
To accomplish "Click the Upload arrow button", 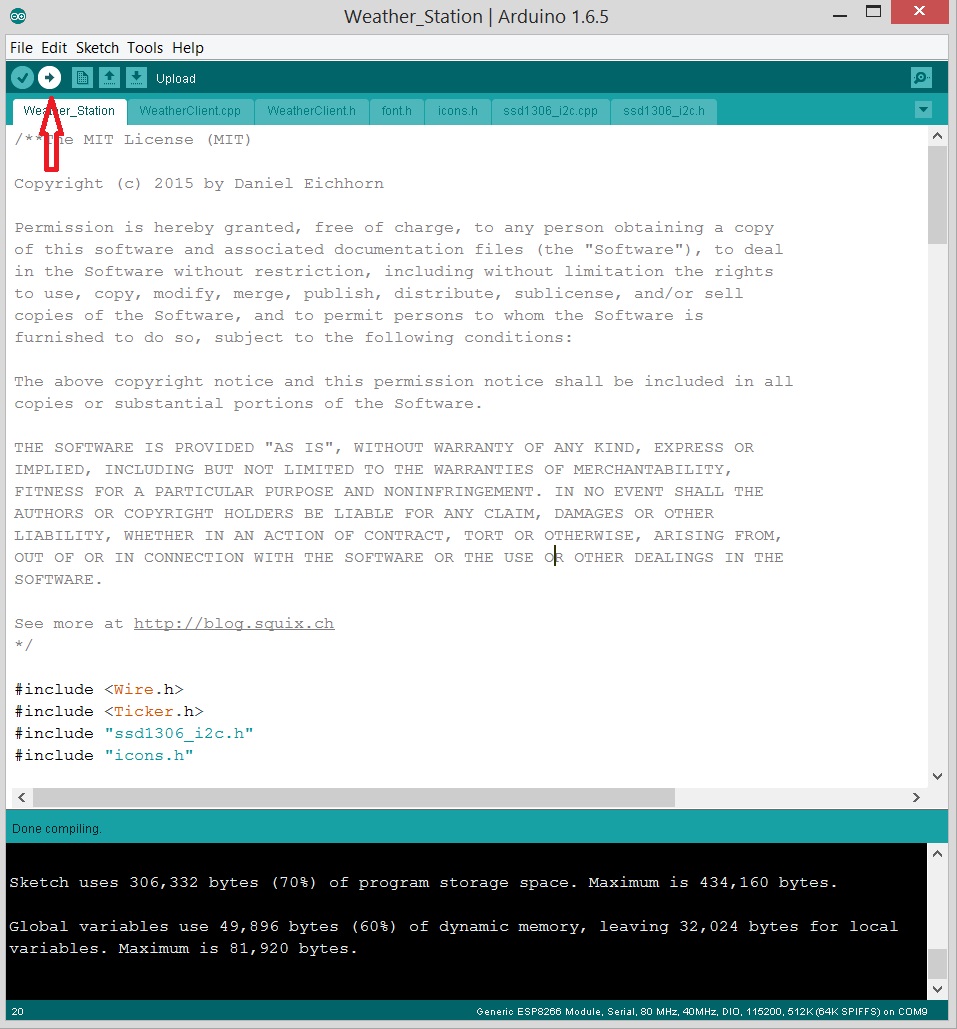I will (49, 78).
